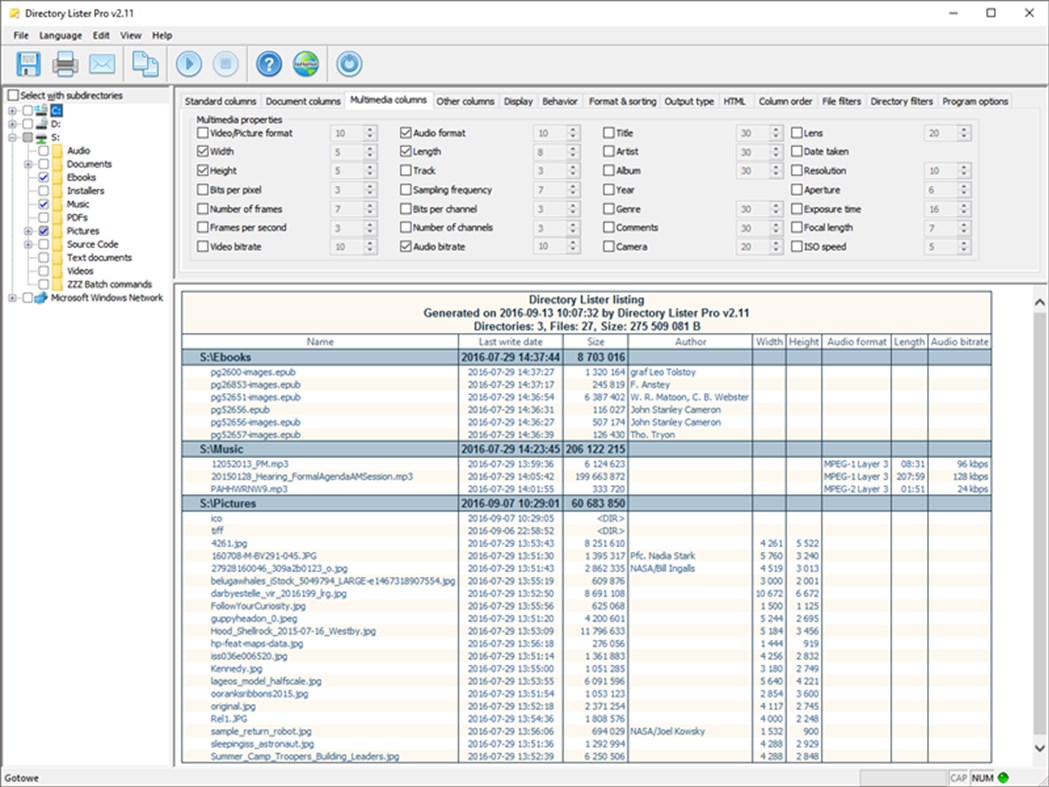Expand the Documents folder in the tree
The height and width of the screenshot is (787, 1049).
click(28, 164)
